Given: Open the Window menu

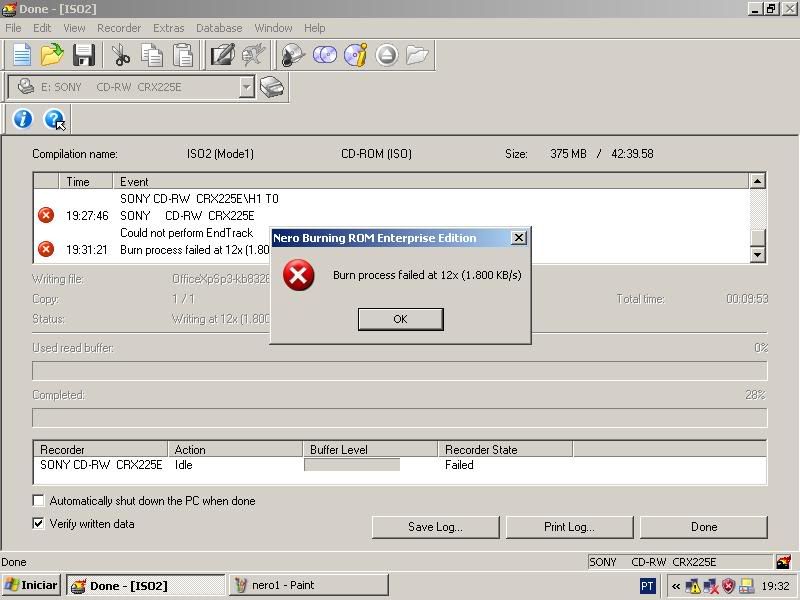Looking at the screenshot, I should click(273, 28).
